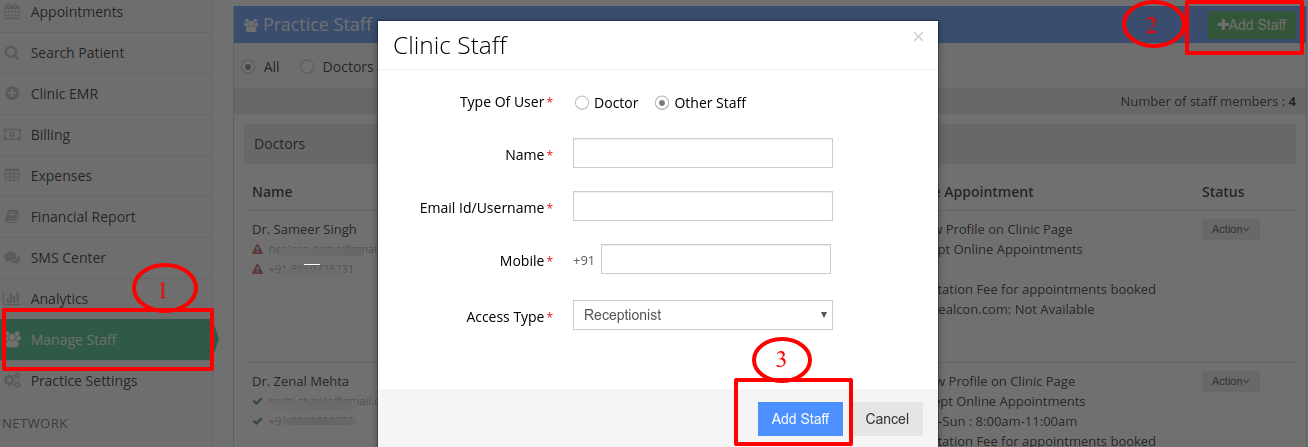
Task: Click the +91 country code prefix
Action: point(584,260)
